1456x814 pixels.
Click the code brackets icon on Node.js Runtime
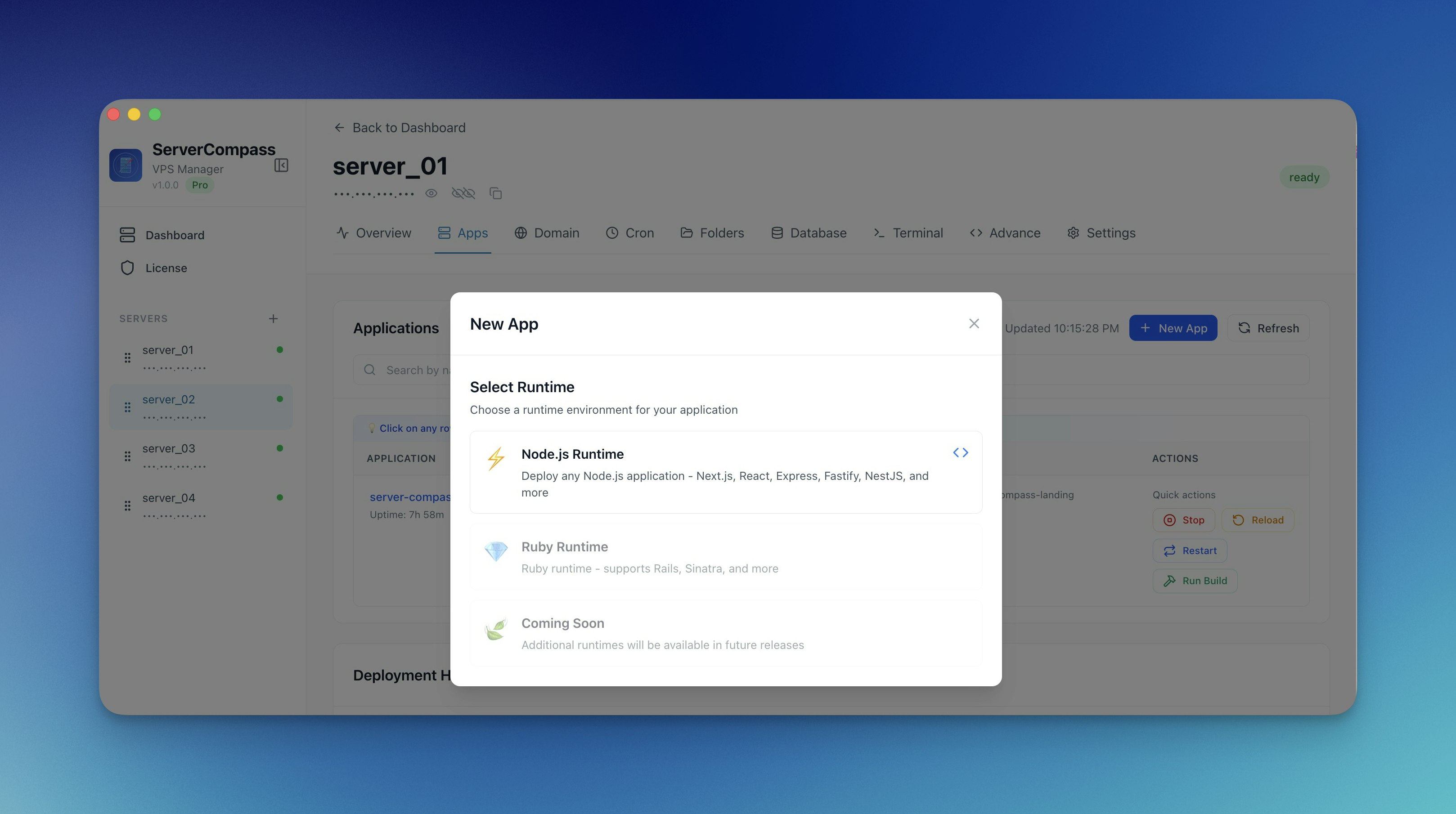tap(960, 452)
